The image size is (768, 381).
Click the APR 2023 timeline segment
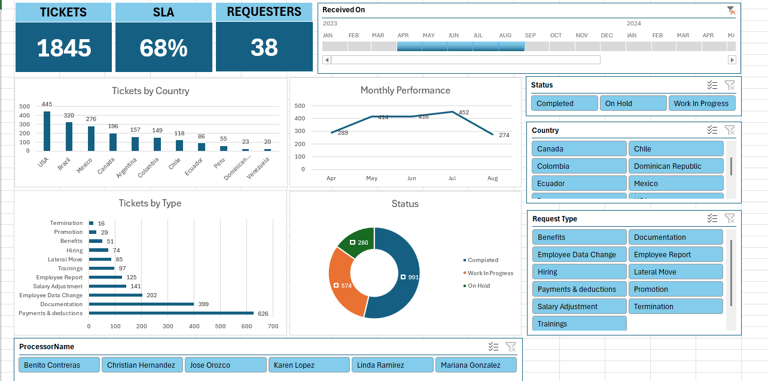(409, 47)
